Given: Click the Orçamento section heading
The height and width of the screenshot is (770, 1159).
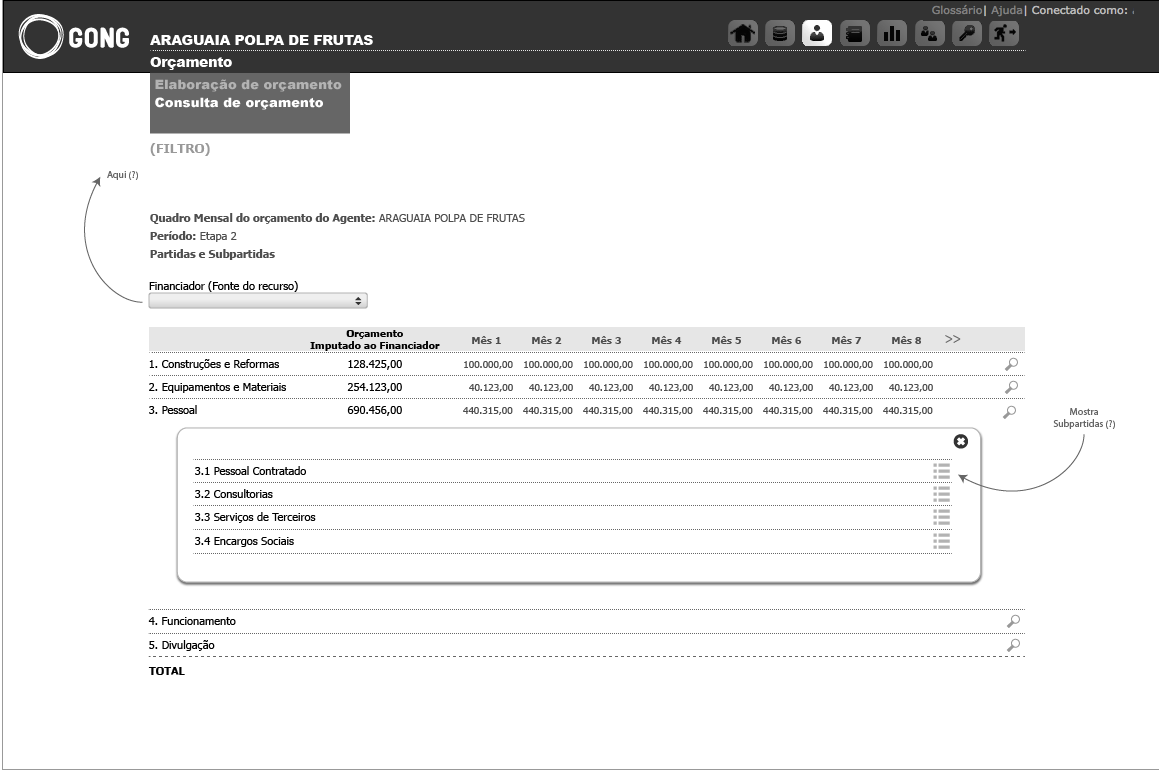Looking at the screenshot, I should 191,62.
